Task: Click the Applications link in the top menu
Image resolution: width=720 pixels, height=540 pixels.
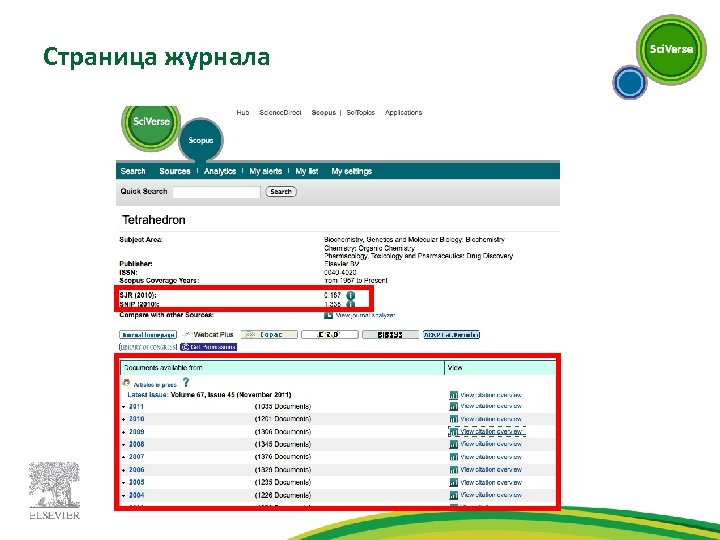Action: 403,112
